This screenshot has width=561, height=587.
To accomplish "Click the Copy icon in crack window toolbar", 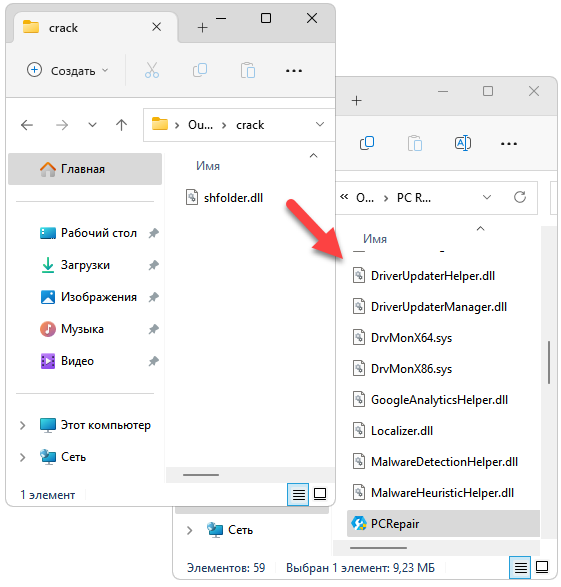I will tap(200, 70).
